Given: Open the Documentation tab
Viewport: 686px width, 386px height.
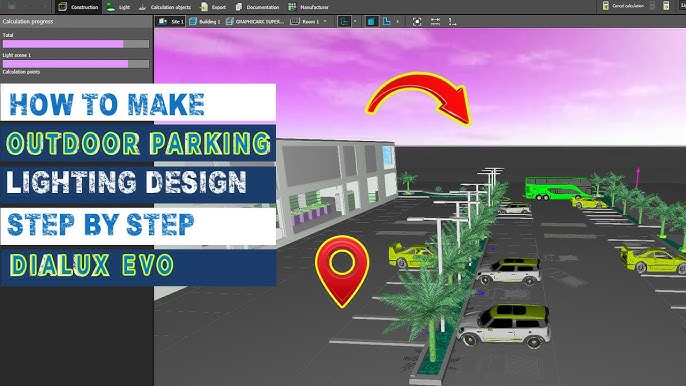Looking at the screenshot, I should (257, 7).
